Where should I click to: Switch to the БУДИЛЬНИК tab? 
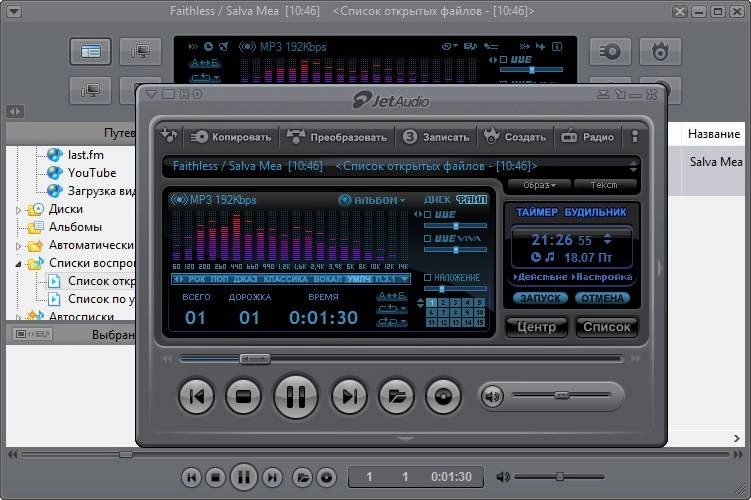click(595, 212)
